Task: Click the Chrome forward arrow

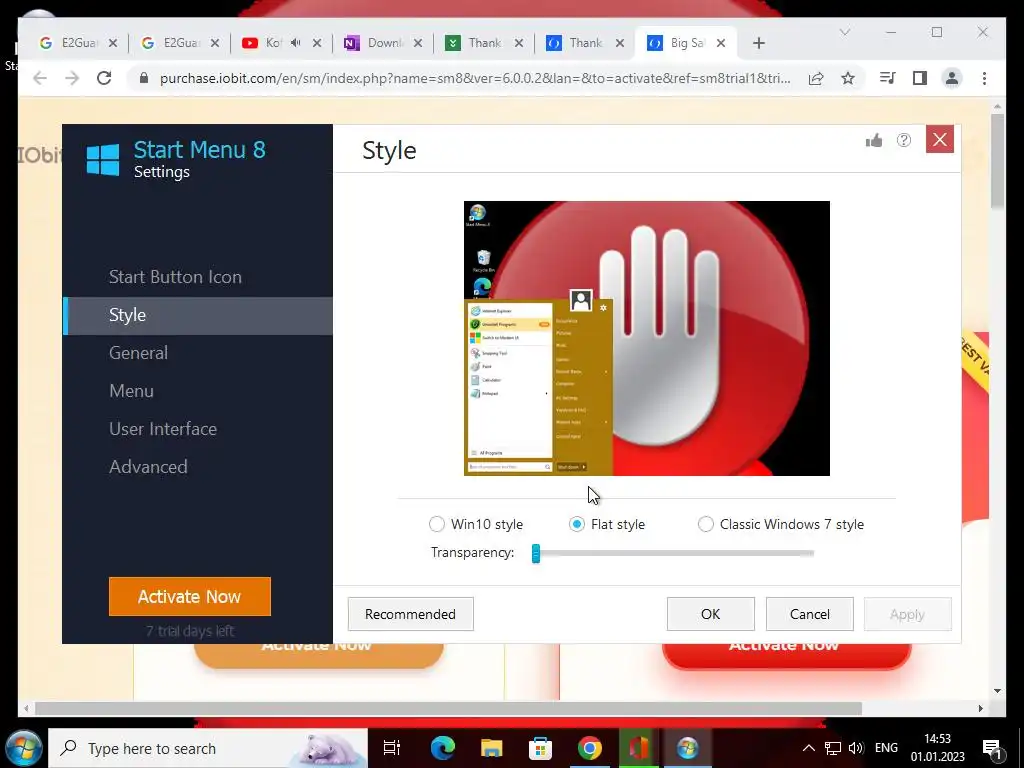Action: pos(72,78)
